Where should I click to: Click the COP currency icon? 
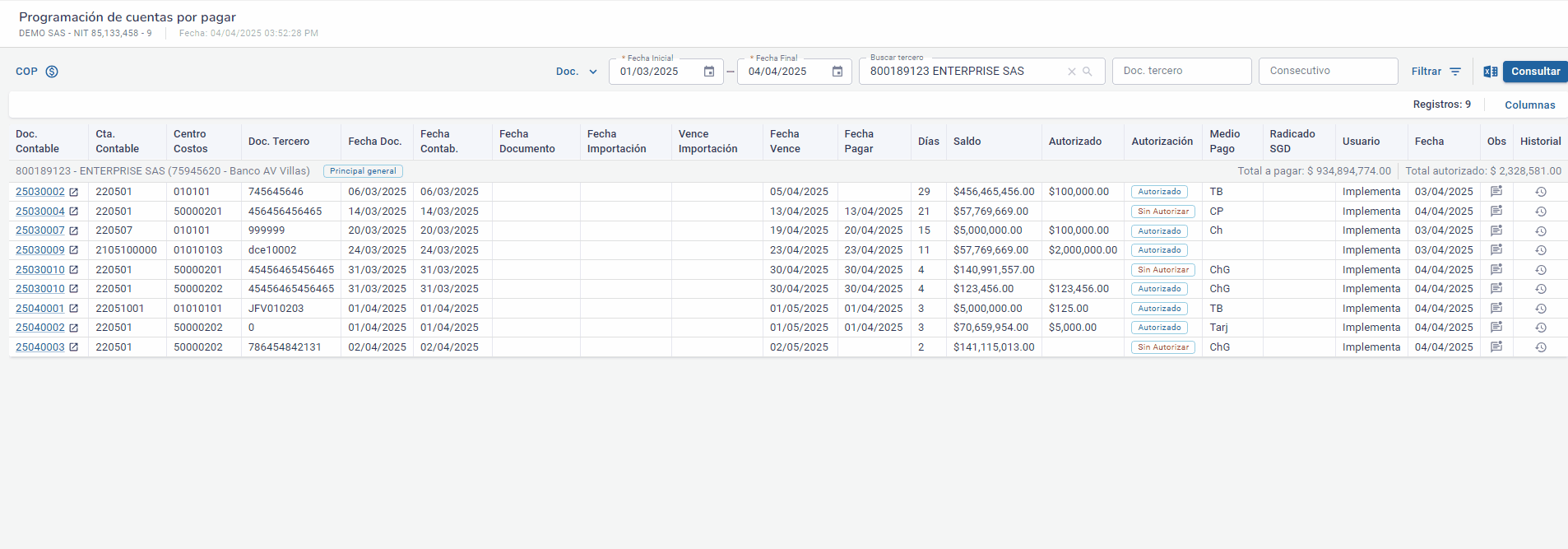[x=52, y=72]
